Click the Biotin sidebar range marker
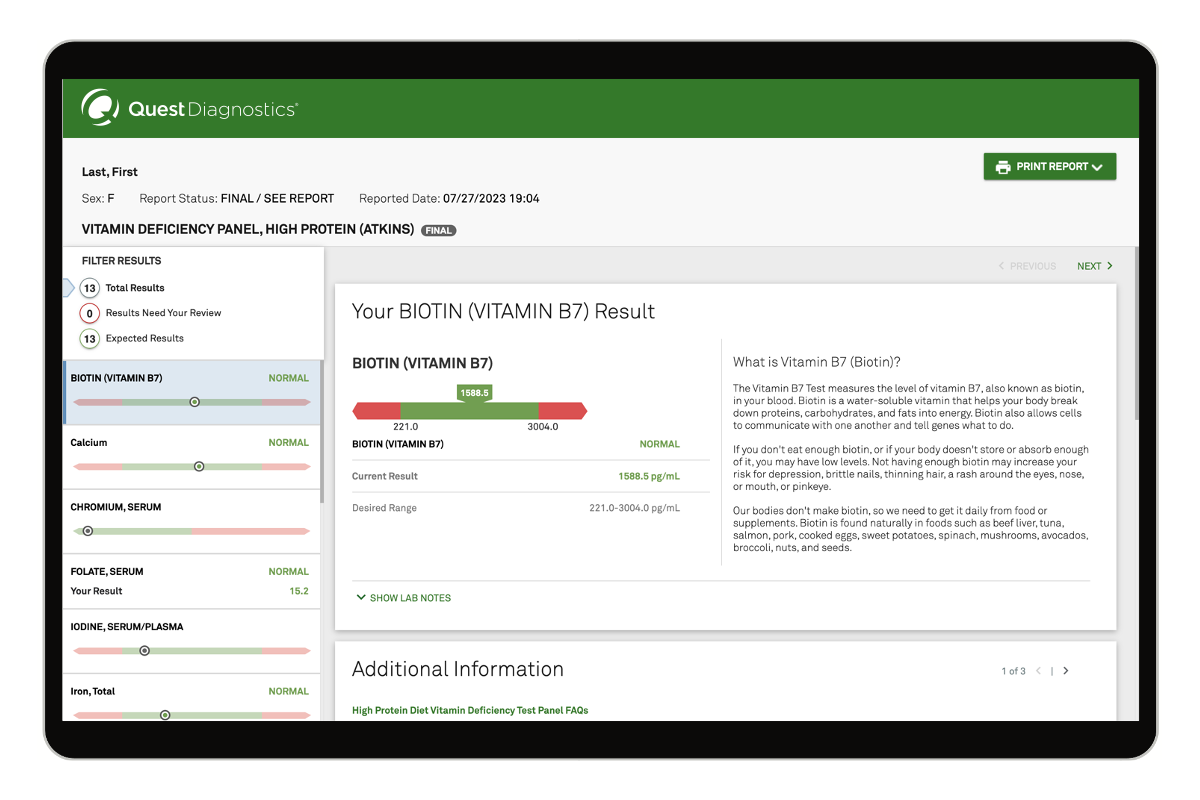1200x800 pixels. click(x=195, y=402)
